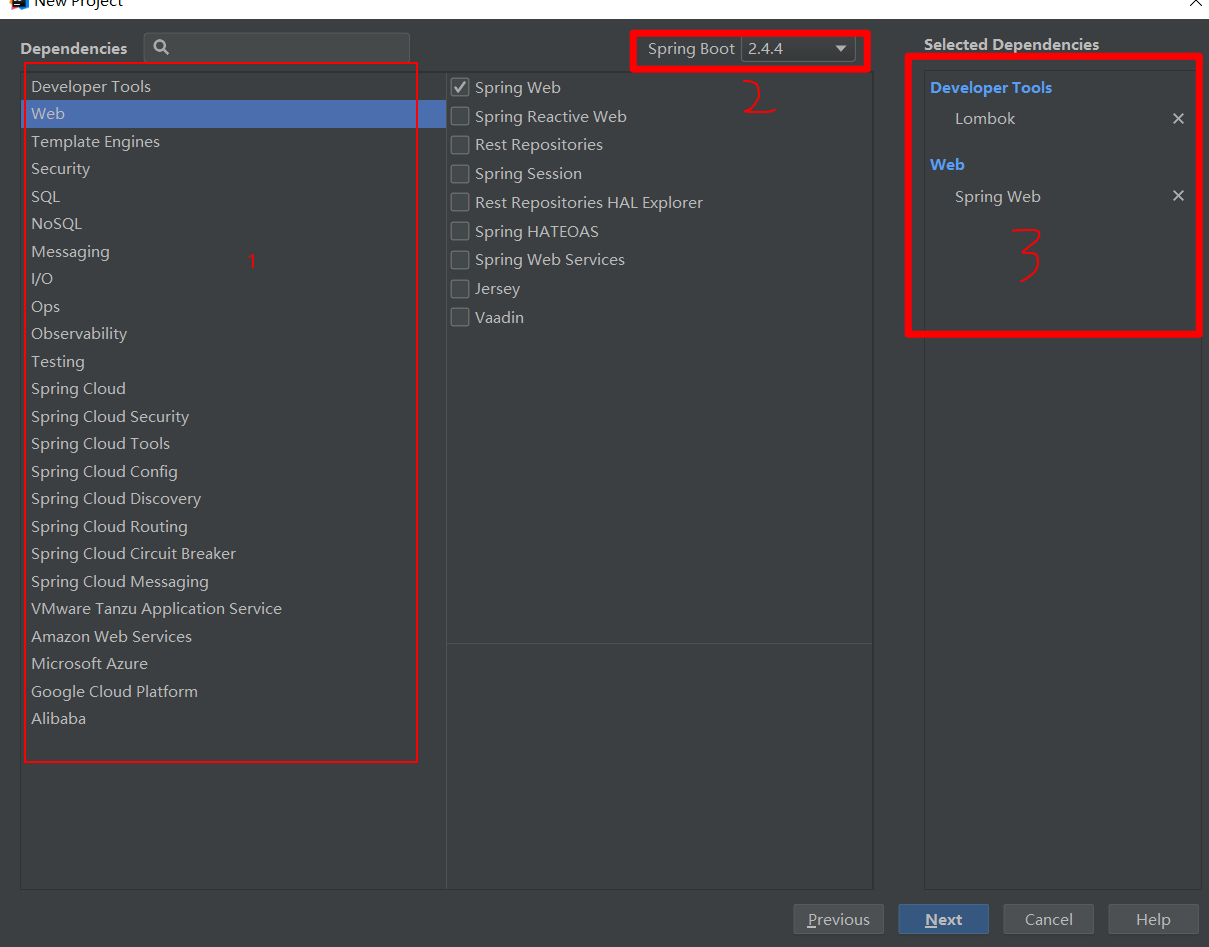Image resolution: width=1209 pixels, height=947 pixels.
Task: Check the Spring HATEOAS dependency
Action: [x=460, y=231]
